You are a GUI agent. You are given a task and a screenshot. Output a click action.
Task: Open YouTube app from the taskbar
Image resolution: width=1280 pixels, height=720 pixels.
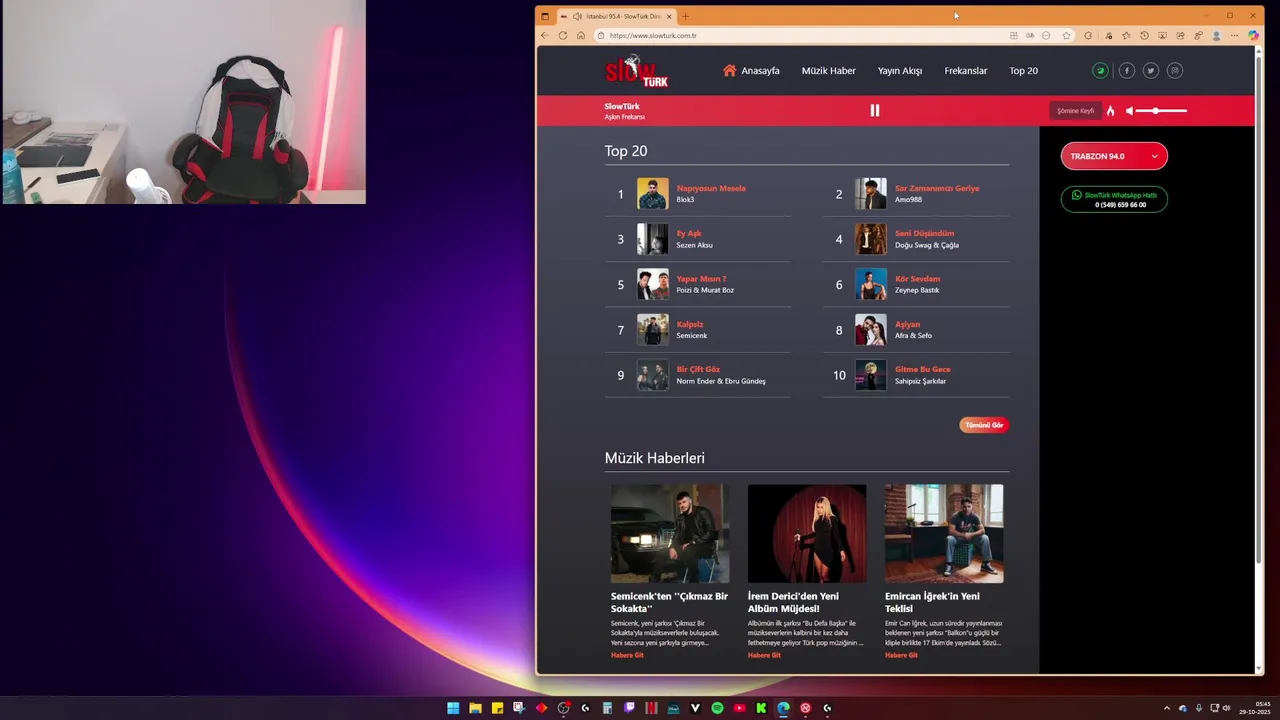pos(739,708)
